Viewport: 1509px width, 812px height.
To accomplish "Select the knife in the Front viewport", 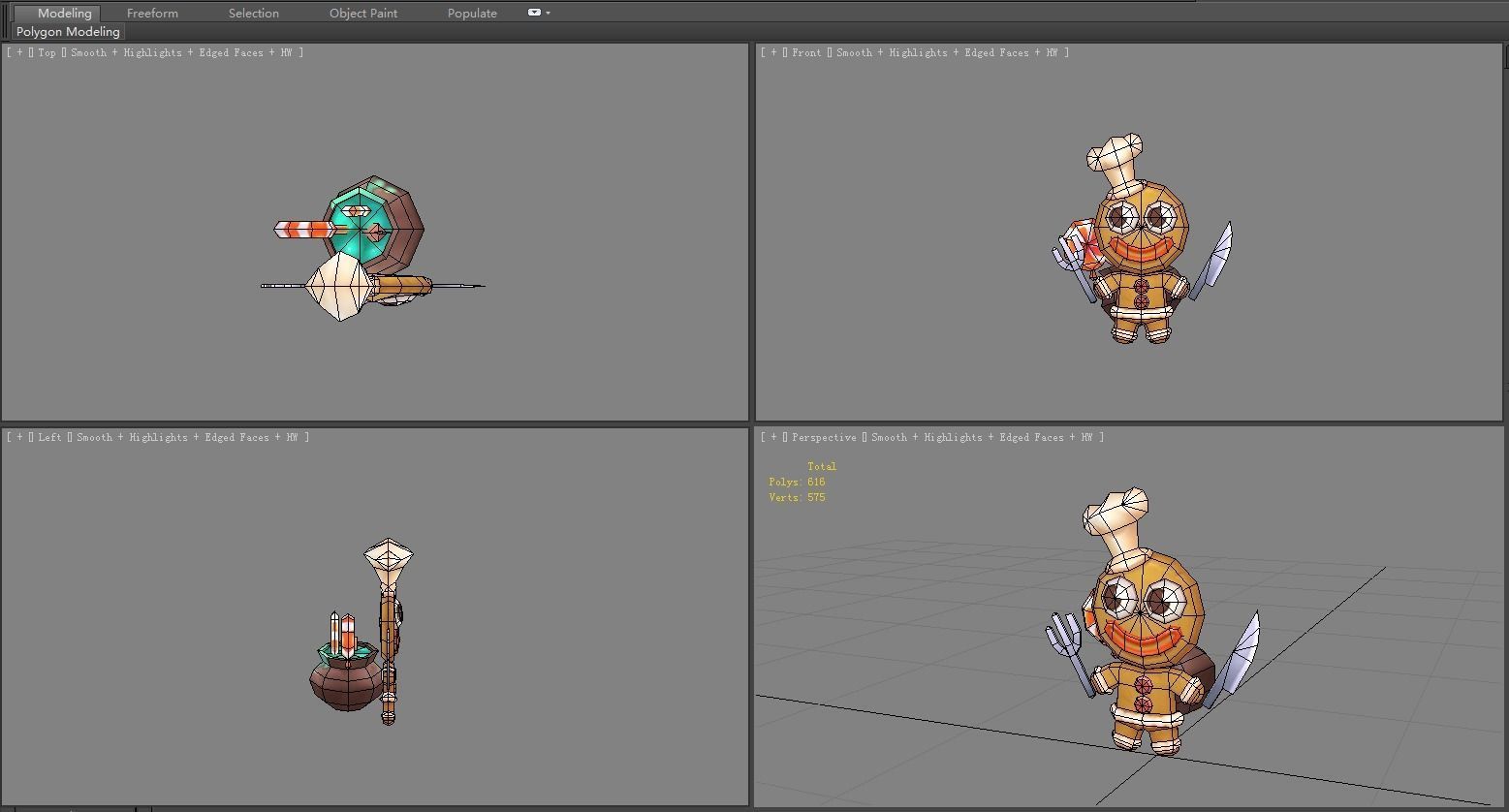I will click(1213, 260).
